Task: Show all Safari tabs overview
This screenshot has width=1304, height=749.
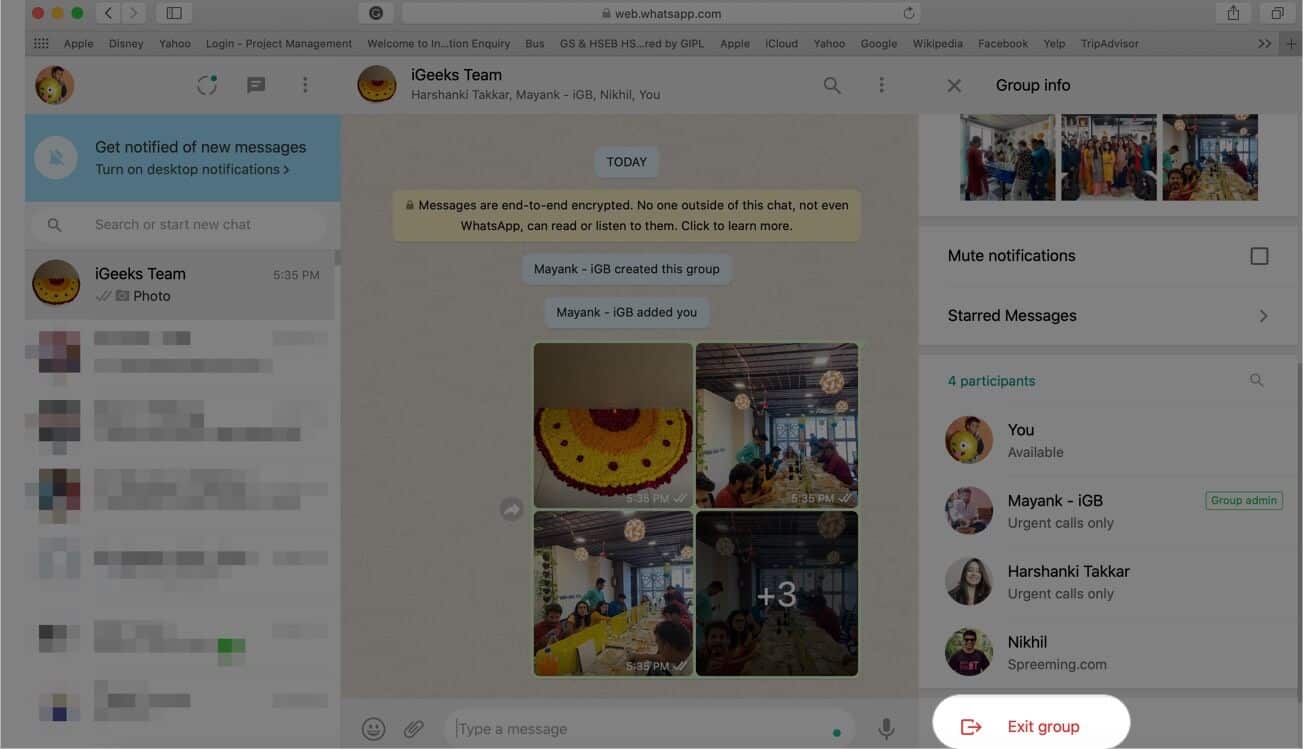Action: tap(1277, 13)
